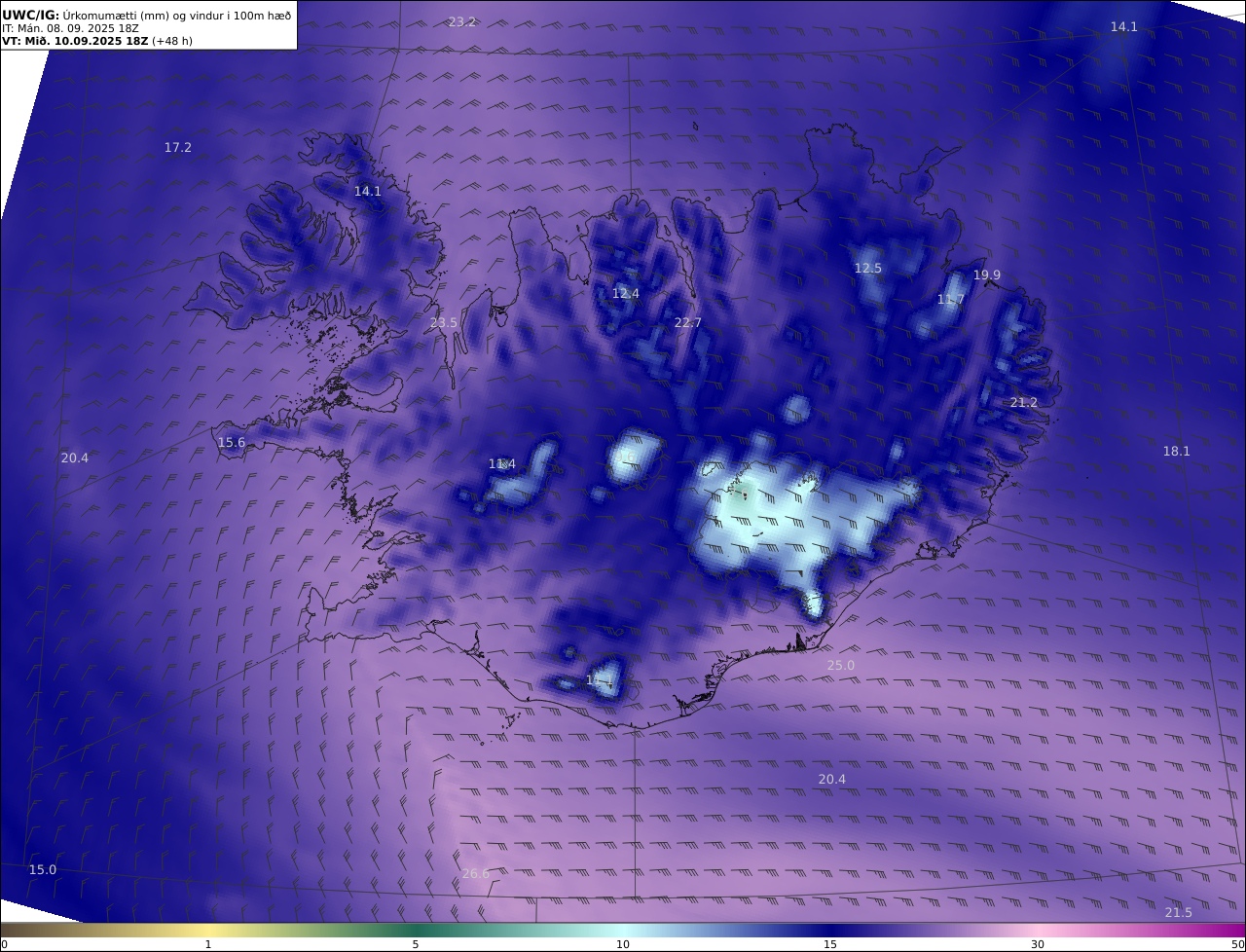Click the colorbar at the 10 mm tick

click(623, 931)
